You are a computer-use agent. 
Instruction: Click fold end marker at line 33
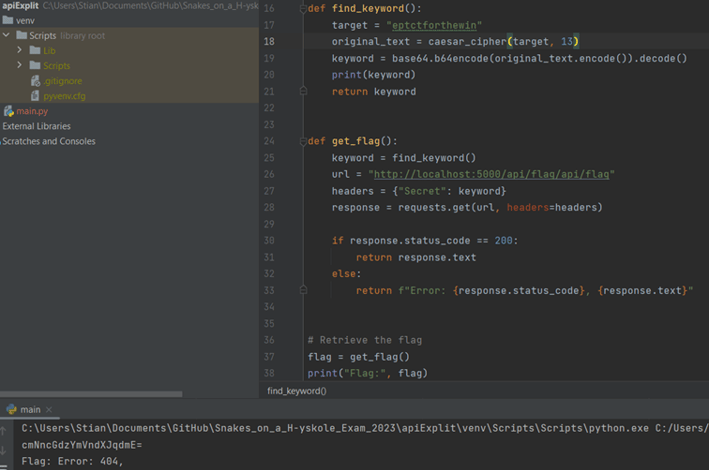coord(303,290)
